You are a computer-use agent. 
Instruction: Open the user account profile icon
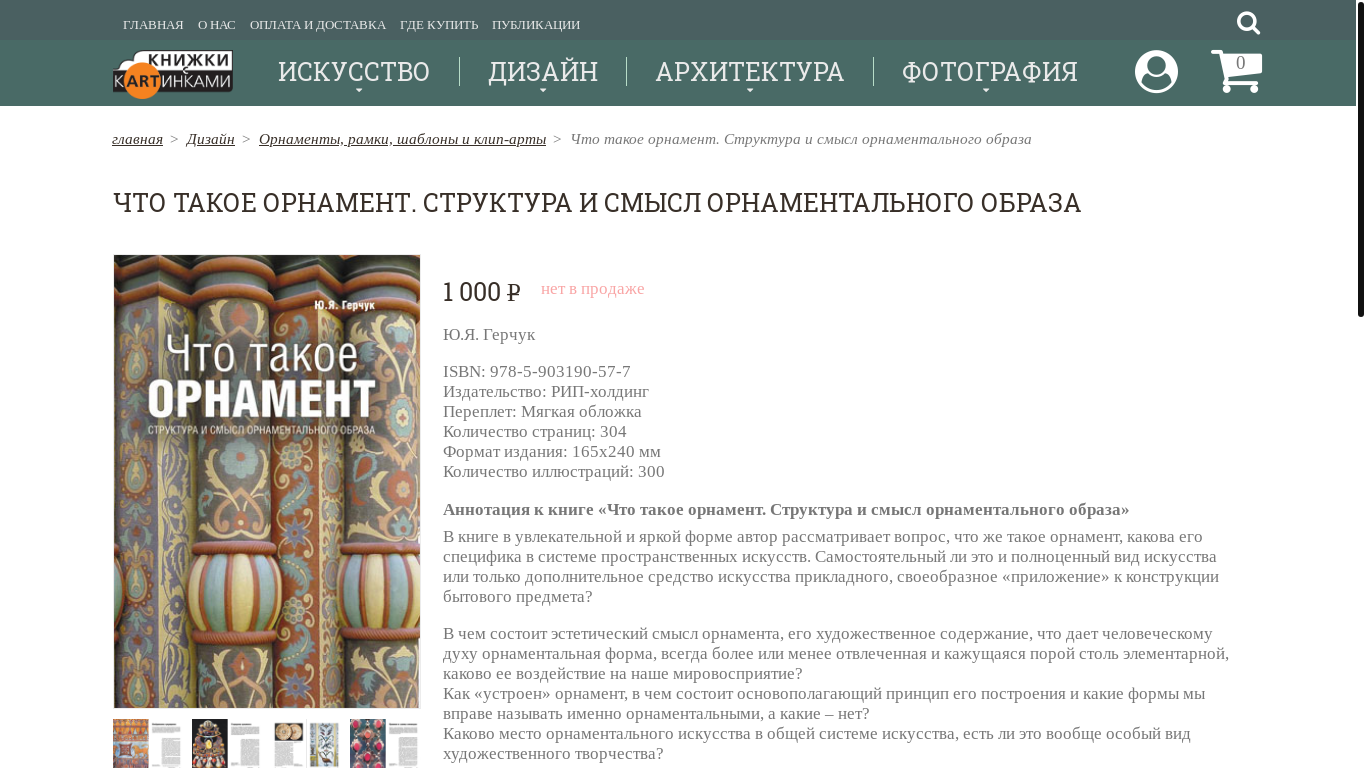point(1156,72)
